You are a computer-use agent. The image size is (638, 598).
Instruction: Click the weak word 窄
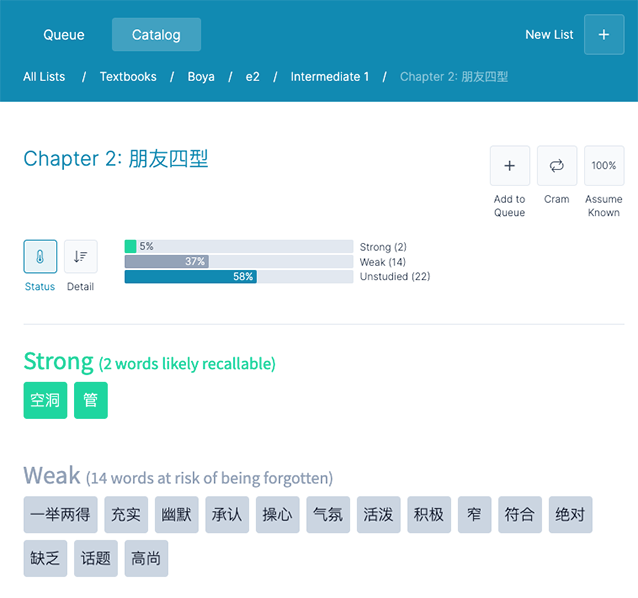[474, 515]
